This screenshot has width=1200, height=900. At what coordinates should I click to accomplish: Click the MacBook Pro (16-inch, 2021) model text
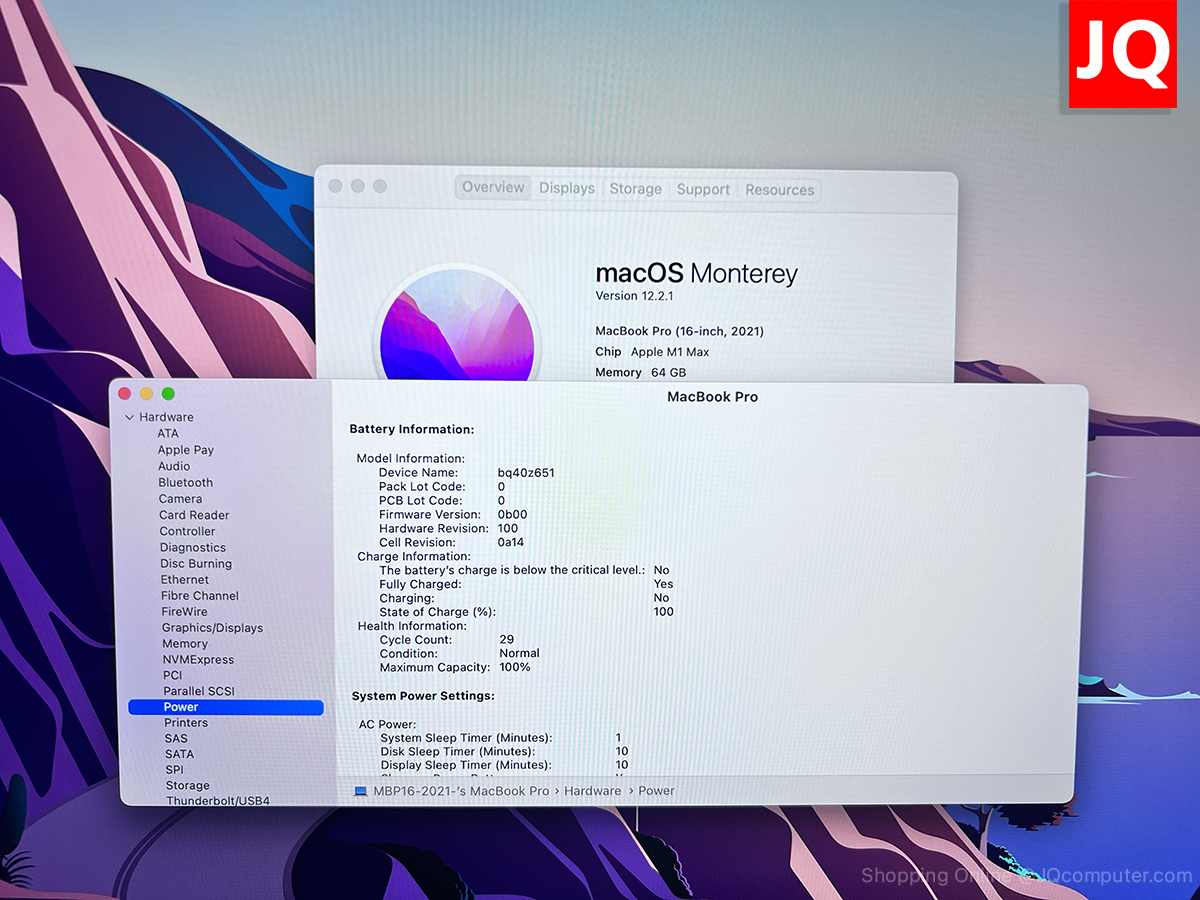[x=680, y=331]
